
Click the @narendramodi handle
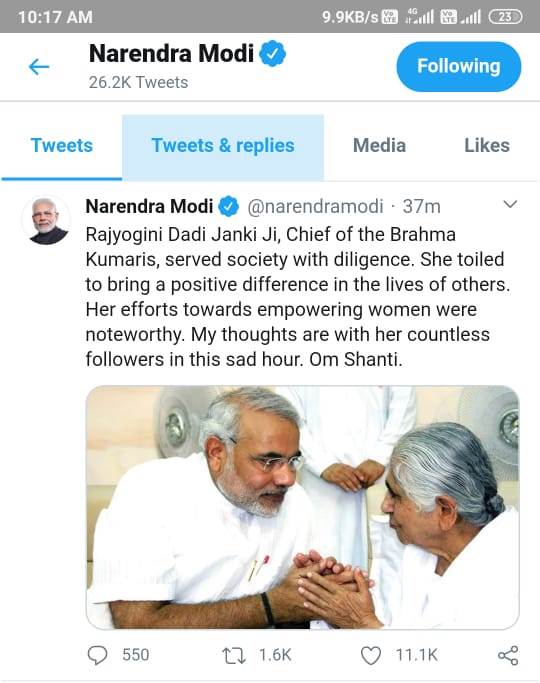(315, 206)
